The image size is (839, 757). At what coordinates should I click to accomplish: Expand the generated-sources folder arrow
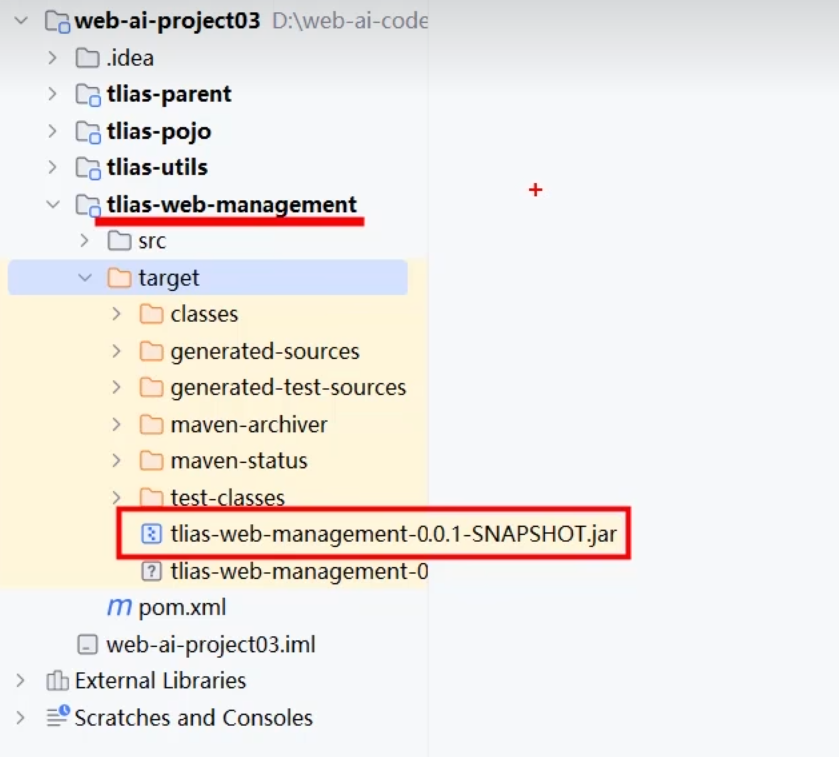117,351
